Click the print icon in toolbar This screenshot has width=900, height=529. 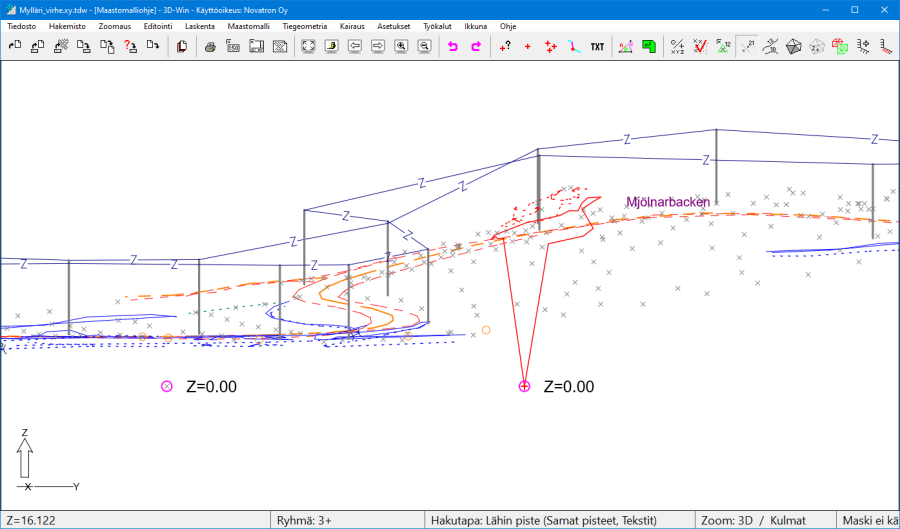tap(210, 46)
